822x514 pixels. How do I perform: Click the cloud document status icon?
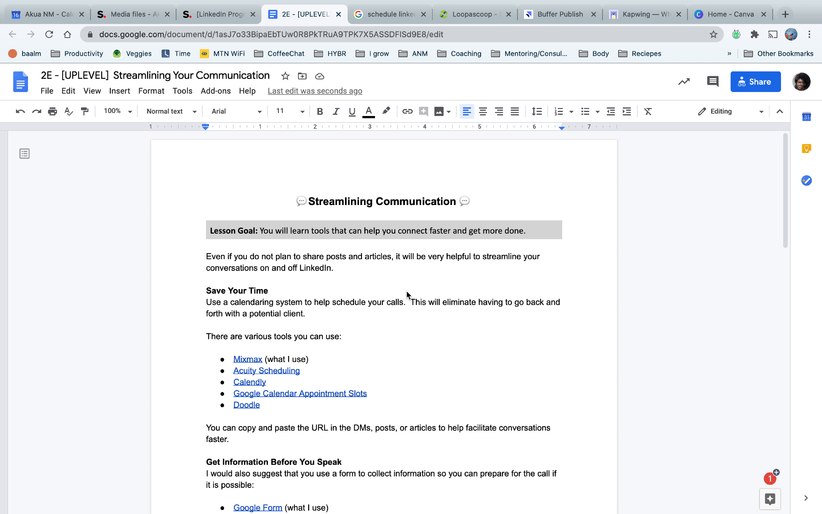pyautogui.click(x=319, y=76)
